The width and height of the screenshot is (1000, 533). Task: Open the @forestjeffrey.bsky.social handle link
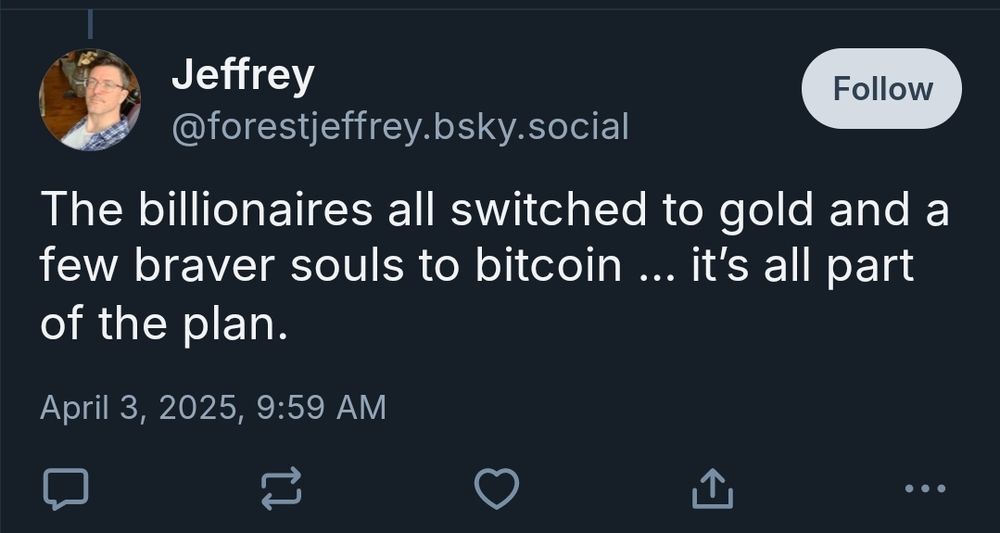[400, 127]
